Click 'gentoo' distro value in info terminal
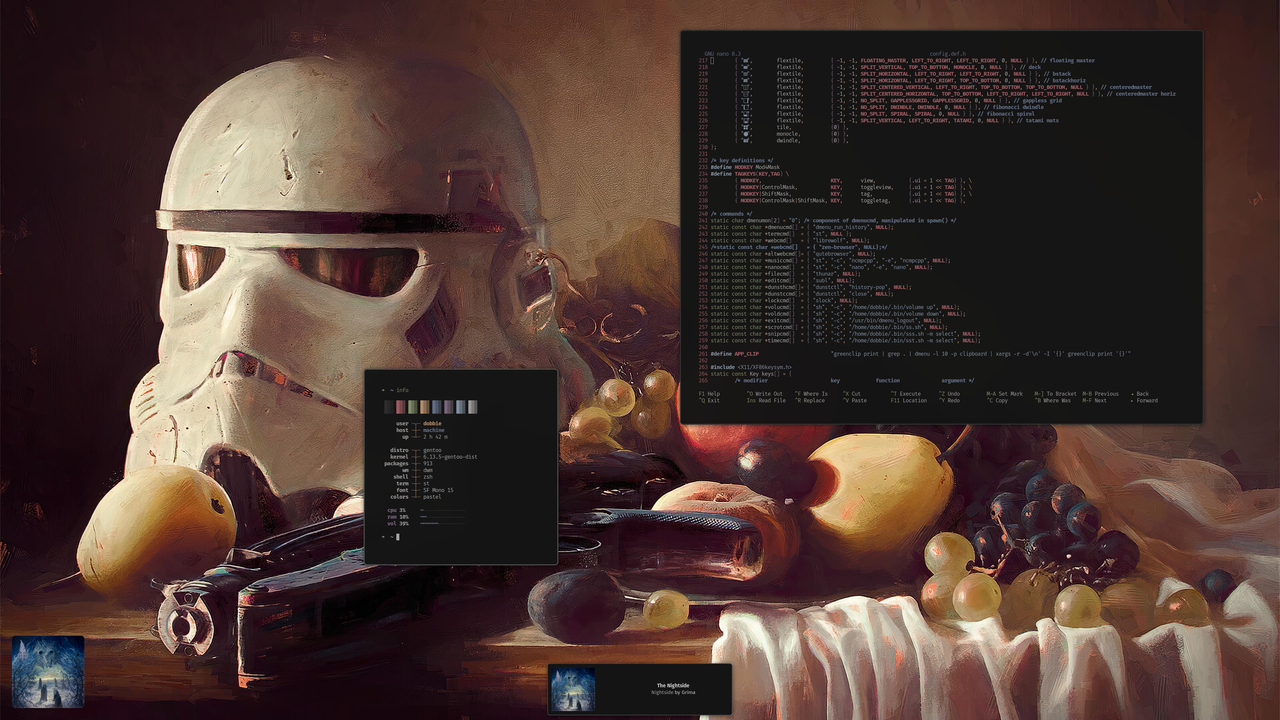 (x=432, y=450)
